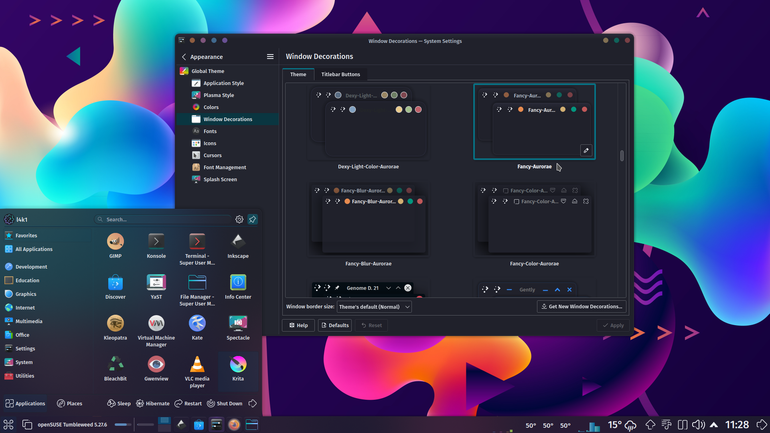Image resolution: width=770 pixels, height=433 pixels.
Task: Launch Spectacle screenshot tool
Action: click(x=238, y=327)
